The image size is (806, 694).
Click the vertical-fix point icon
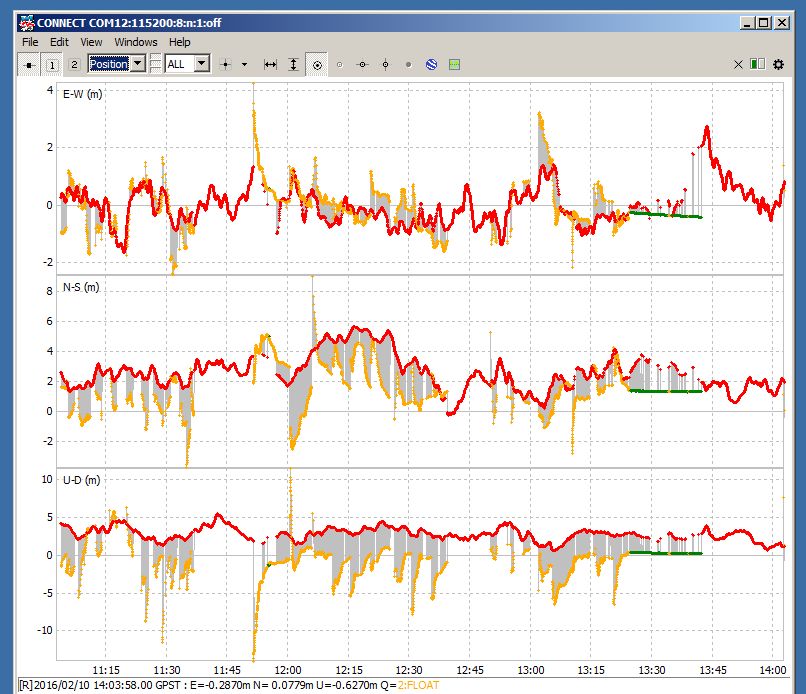(385, 65)
